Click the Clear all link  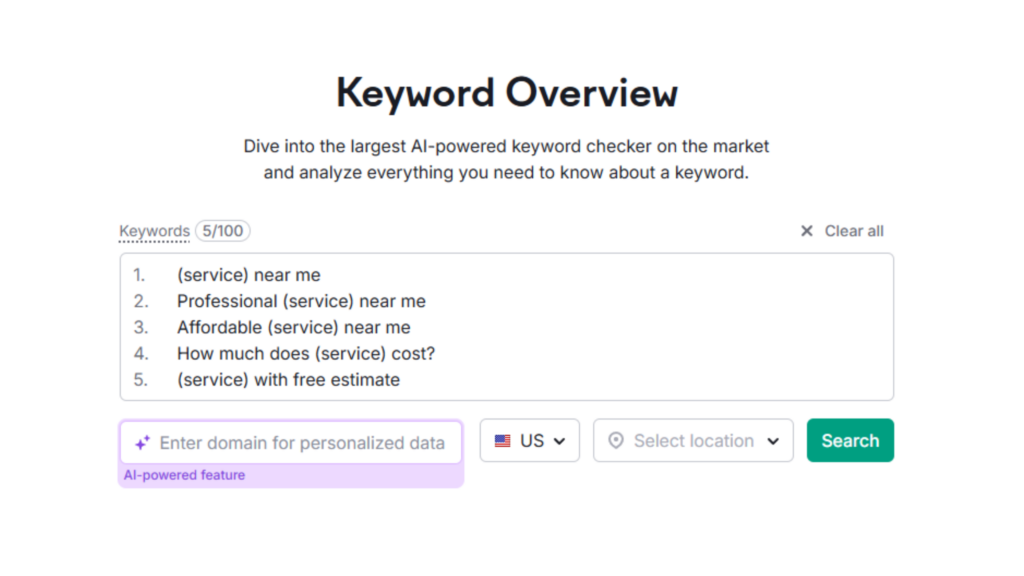click(854, 231)
